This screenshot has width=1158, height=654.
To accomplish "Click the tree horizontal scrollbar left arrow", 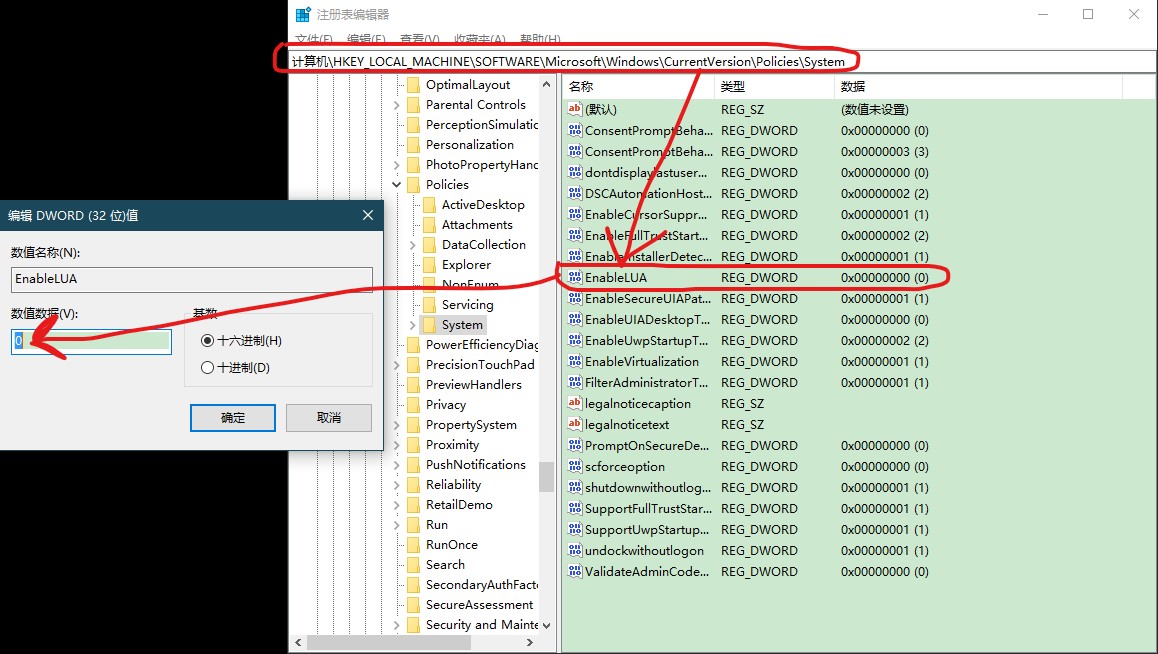I will (298, 642).
